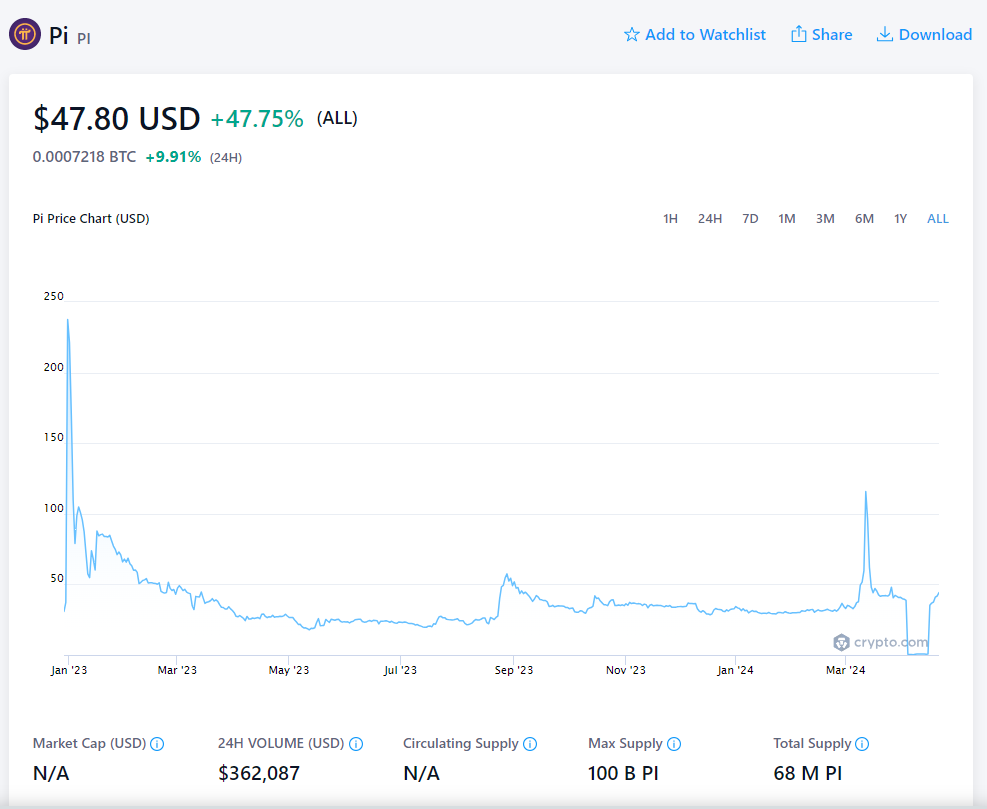
Task: Click the January 2023 peak on chart
Action: [67, 320]
